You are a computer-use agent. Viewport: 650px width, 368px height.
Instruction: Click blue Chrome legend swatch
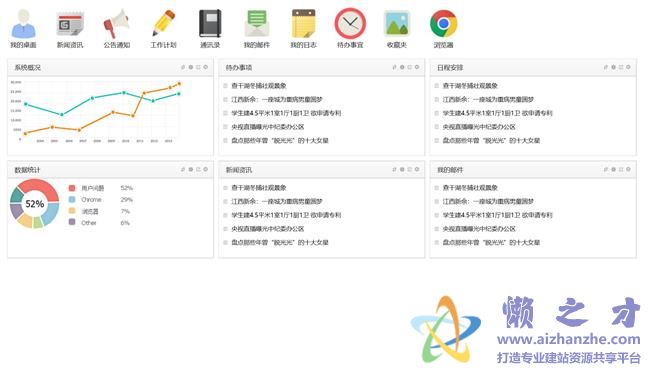72,199
